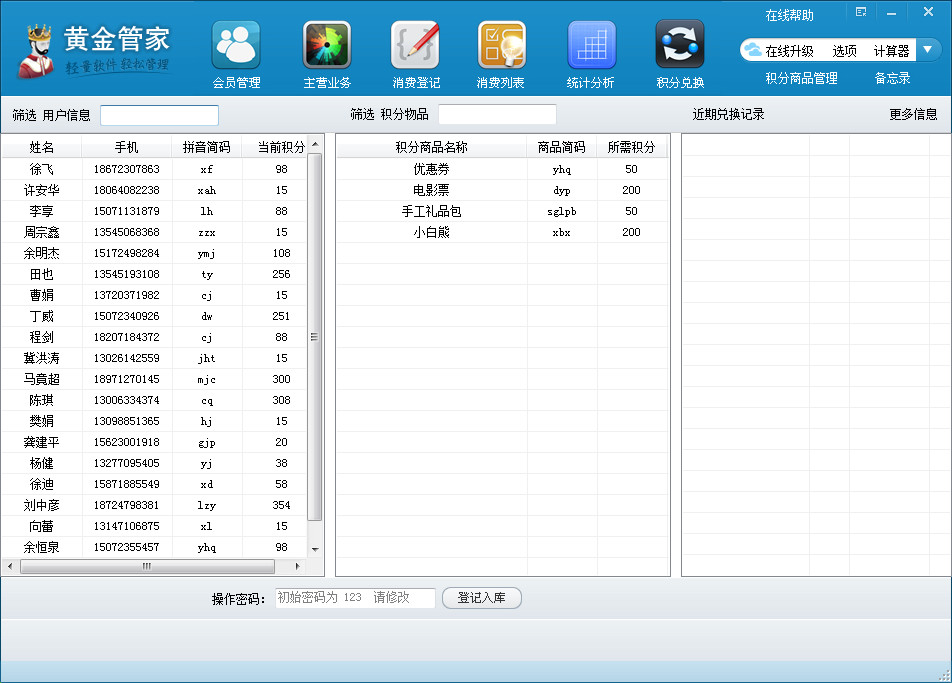952x683 pixels.
Task: Sort by 所需积分 column header
Action: (631, 147)
